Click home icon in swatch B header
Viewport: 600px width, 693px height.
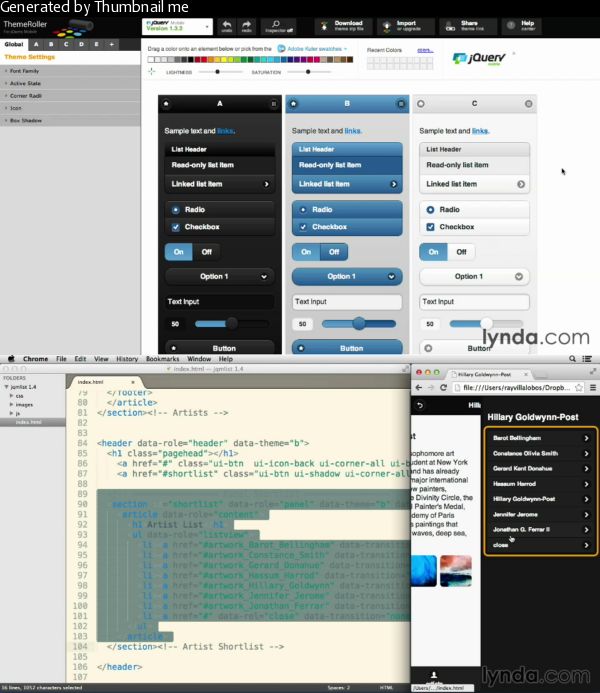(293, 104)
